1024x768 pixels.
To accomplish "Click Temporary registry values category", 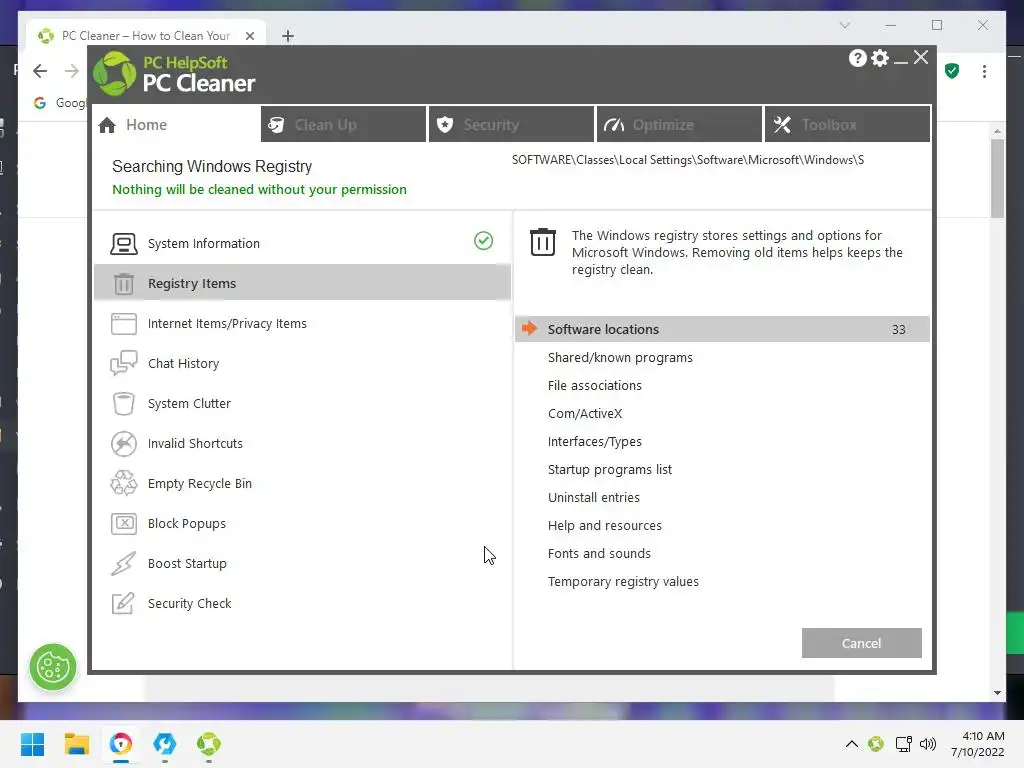I will click(x=623, y=581).
